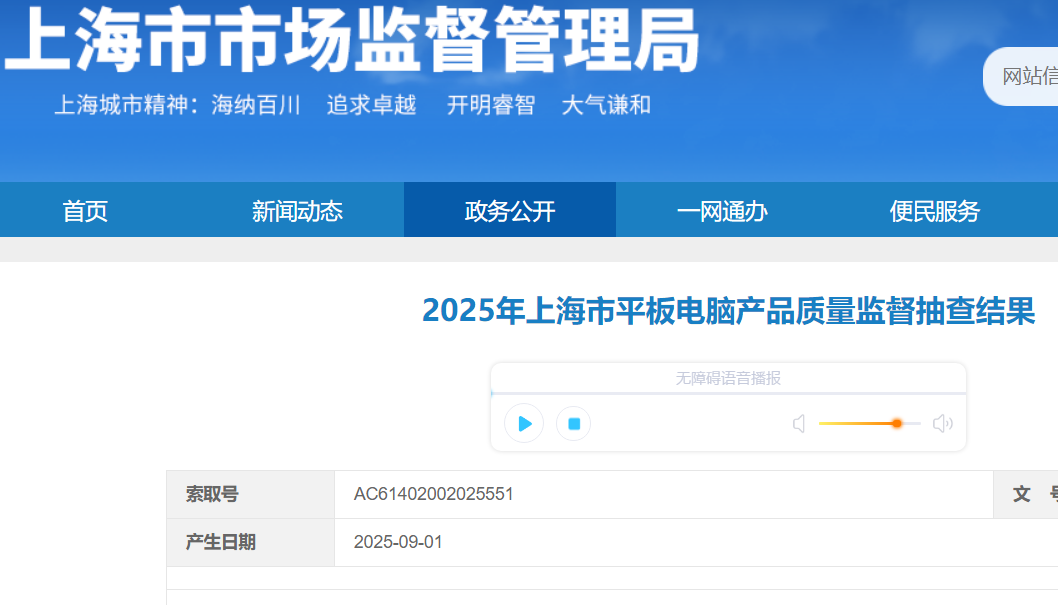Image resolution: width=1058 pixels, height=605 pixels.
Task: Open the 新闻动态 navigation item
Action: point(297,211)
